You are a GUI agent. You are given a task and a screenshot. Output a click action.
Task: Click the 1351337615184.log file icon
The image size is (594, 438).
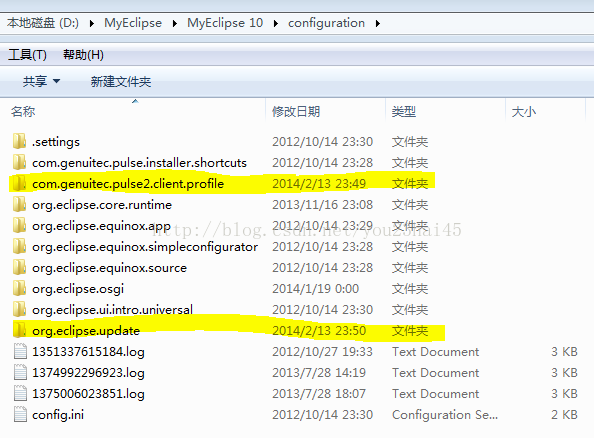pyautogui.click(x=20, y=351)
